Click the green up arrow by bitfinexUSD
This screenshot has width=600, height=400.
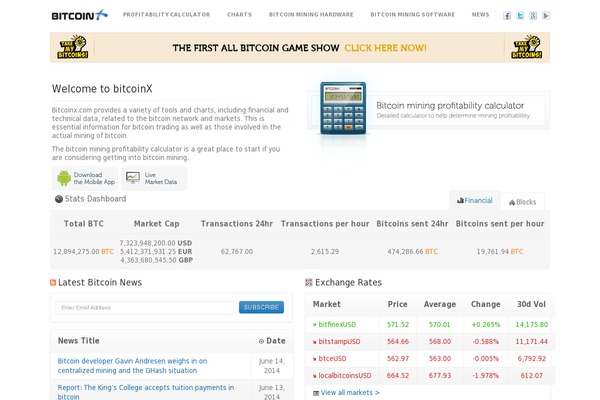pos(315,325)
